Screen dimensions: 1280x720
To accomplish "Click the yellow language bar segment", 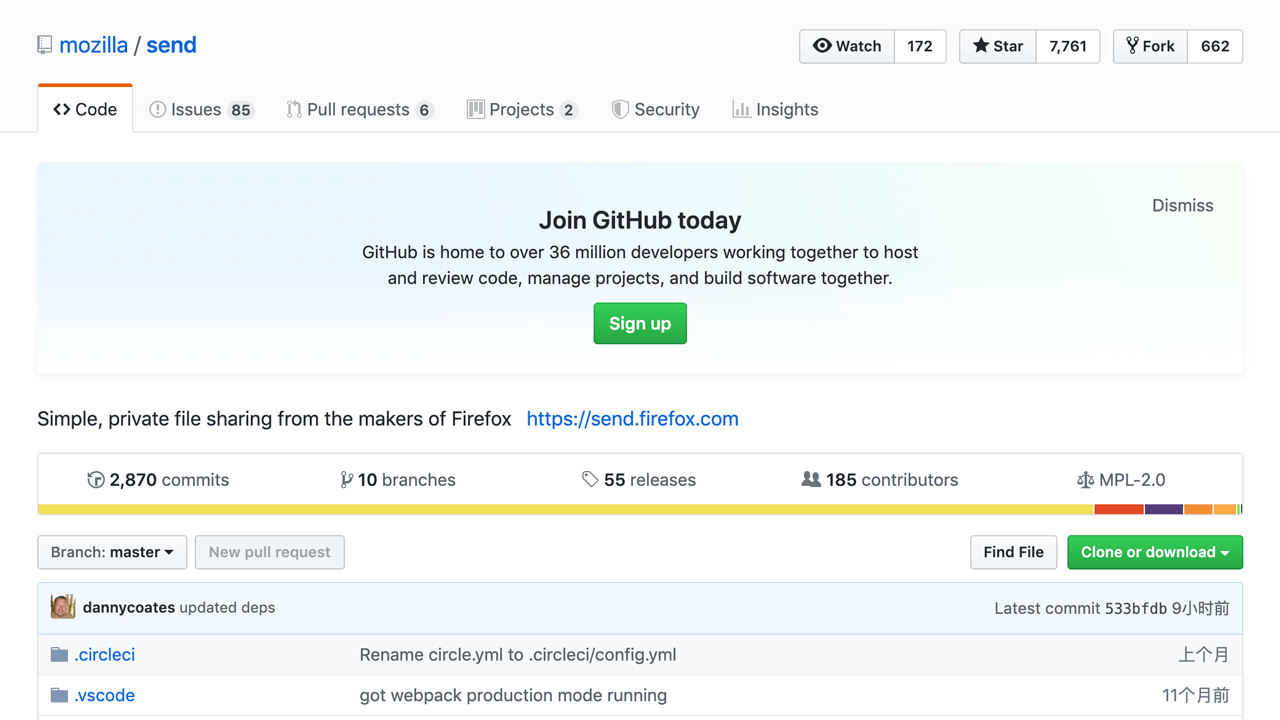I will point(565,510).
